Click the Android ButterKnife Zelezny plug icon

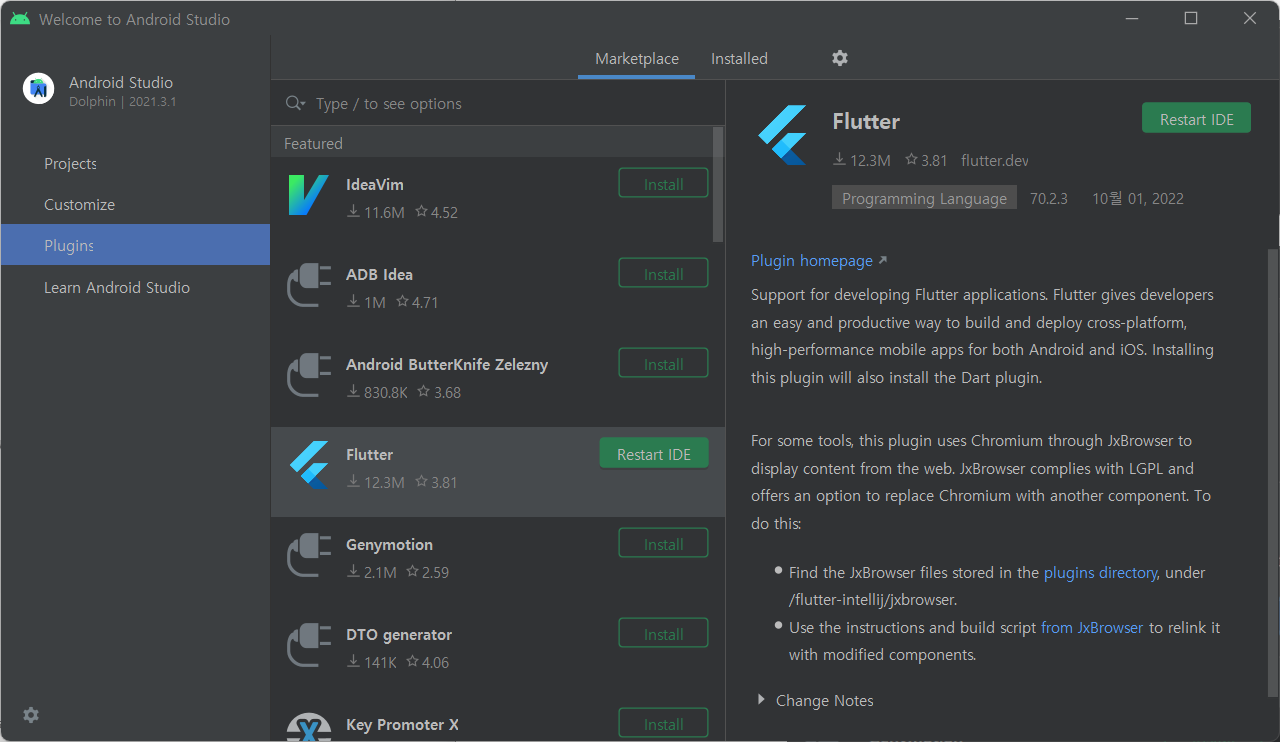point(308,375)
